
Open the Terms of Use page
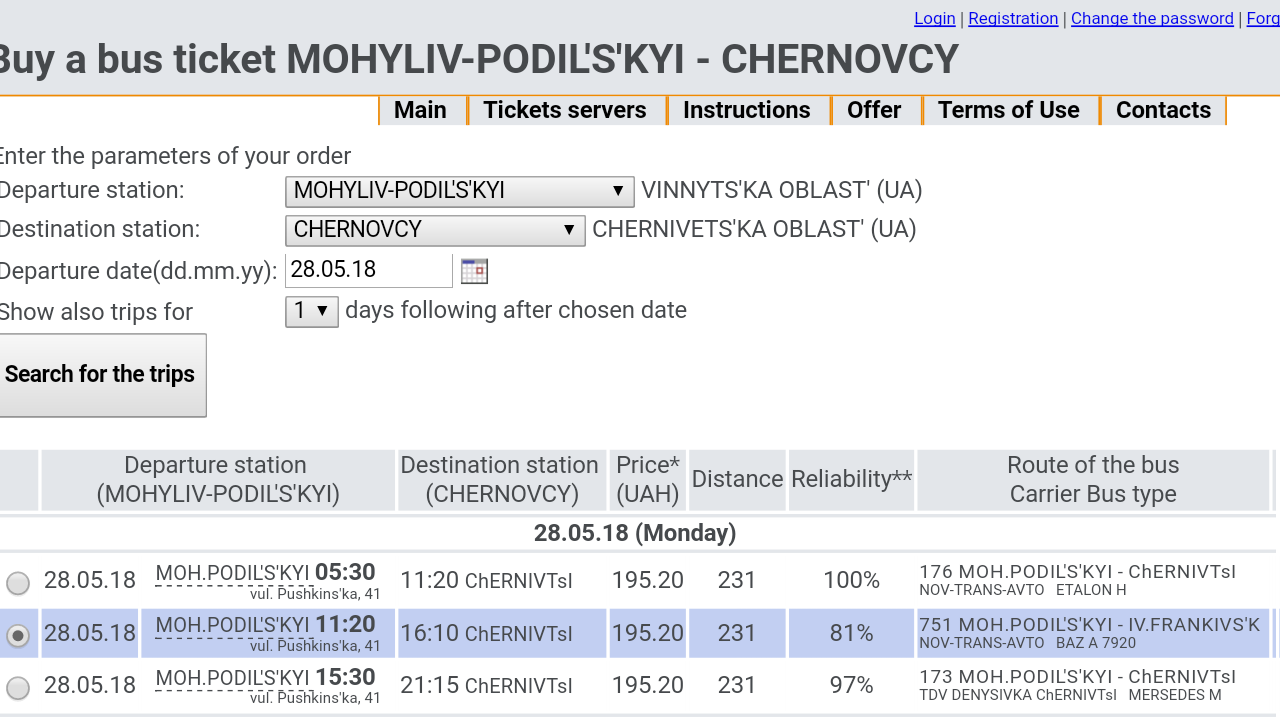click(1008, 110)
